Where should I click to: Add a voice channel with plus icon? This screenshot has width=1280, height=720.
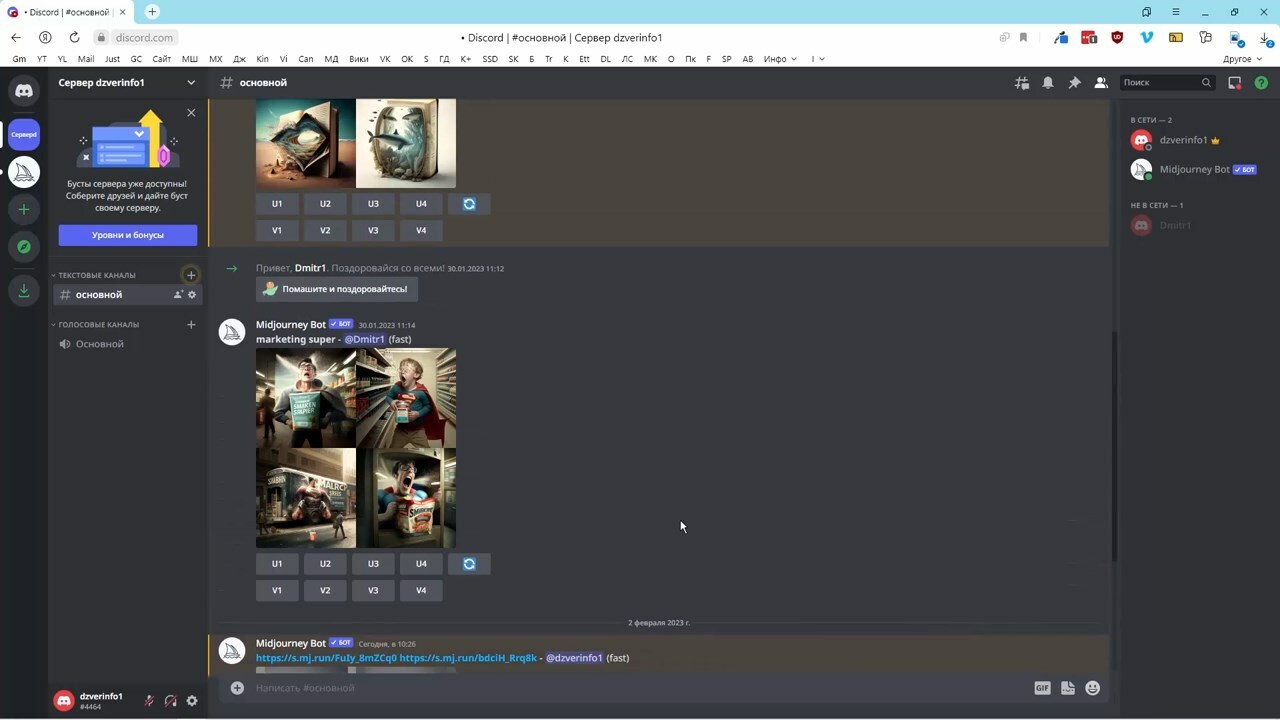pos(191,324)
